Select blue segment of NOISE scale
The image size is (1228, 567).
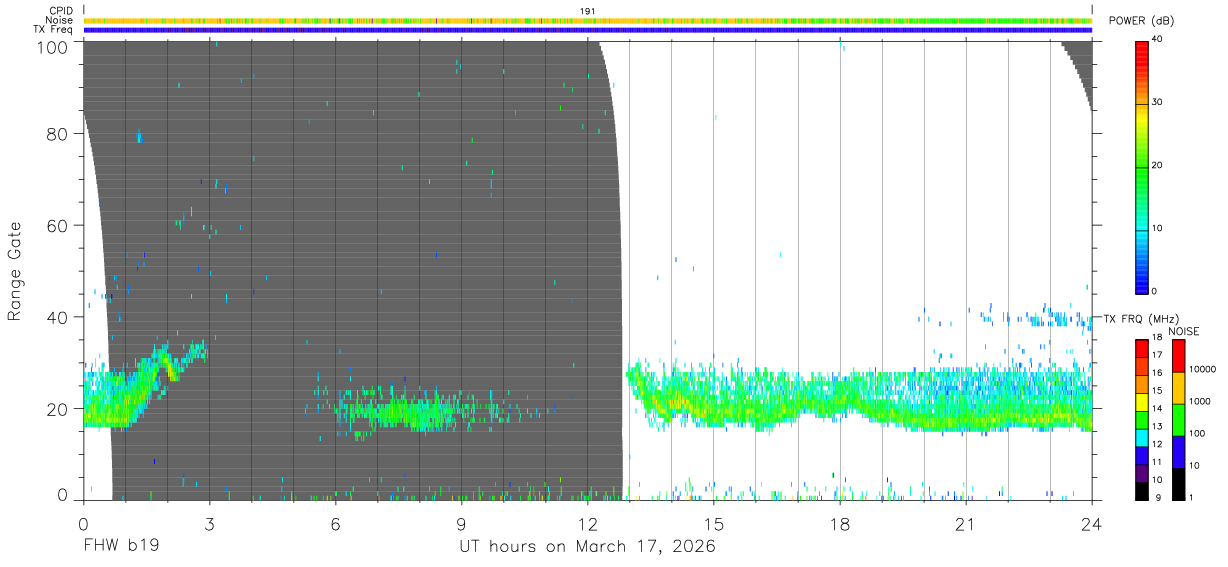point(1178,452)
